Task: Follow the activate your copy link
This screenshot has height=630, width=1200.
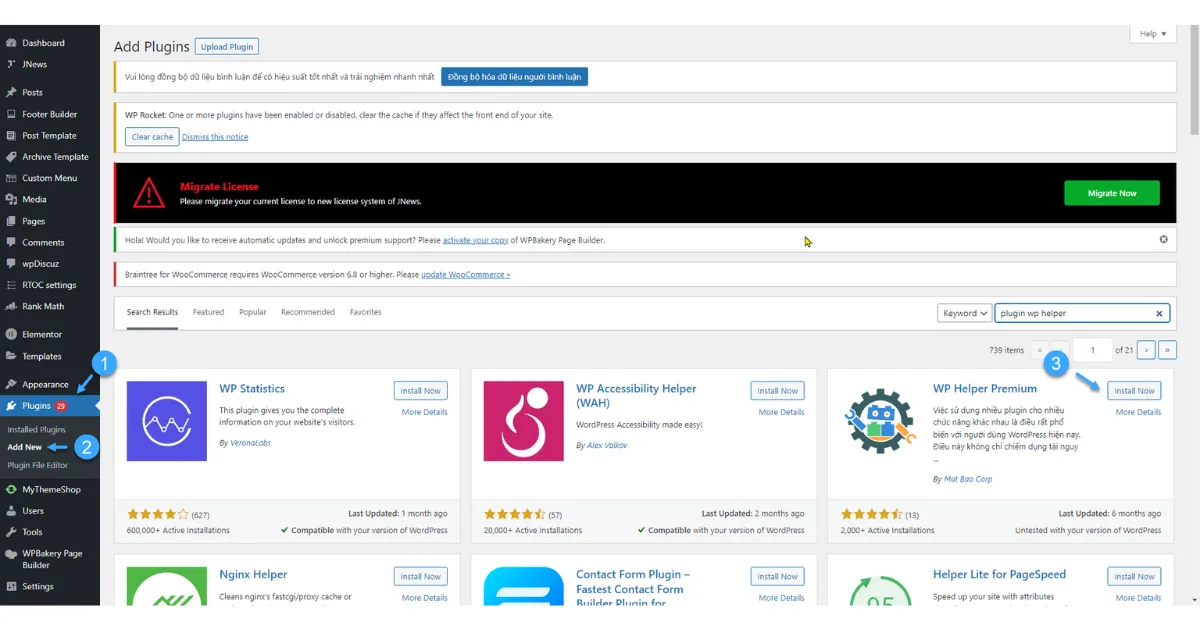Action: point(476,240)
